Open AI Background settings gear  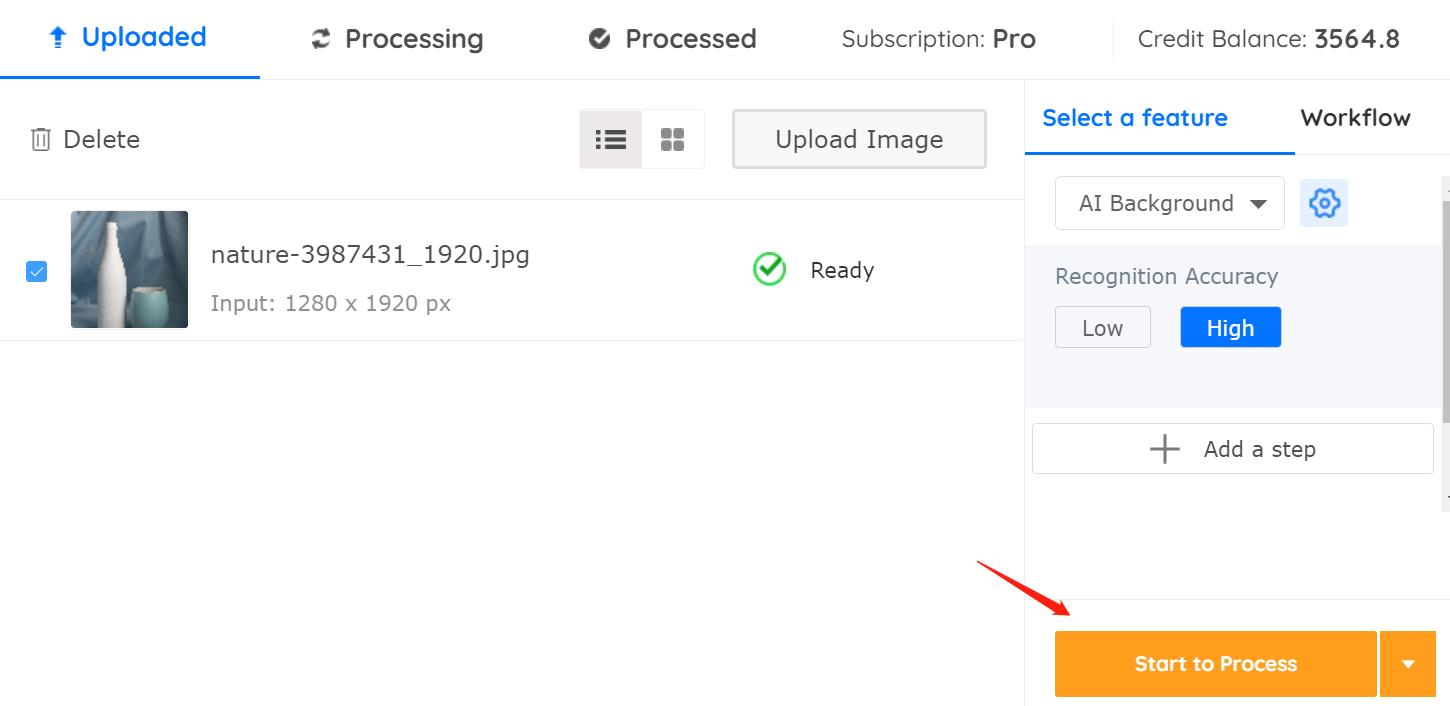click(x=1324, y=203)
